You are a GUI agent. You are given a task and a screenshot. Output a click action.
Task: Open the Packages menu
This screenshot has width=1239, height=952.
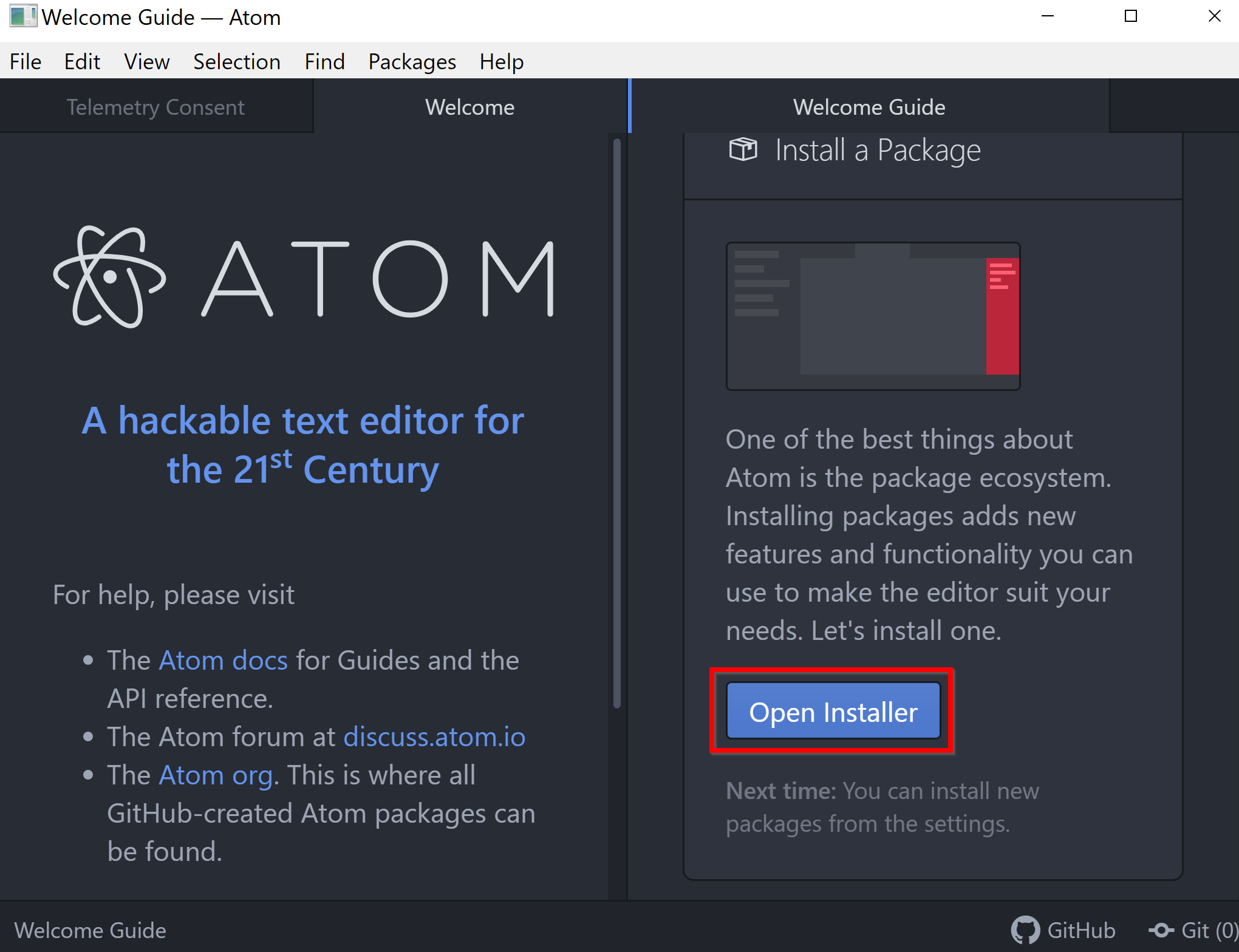coord(412,61)
